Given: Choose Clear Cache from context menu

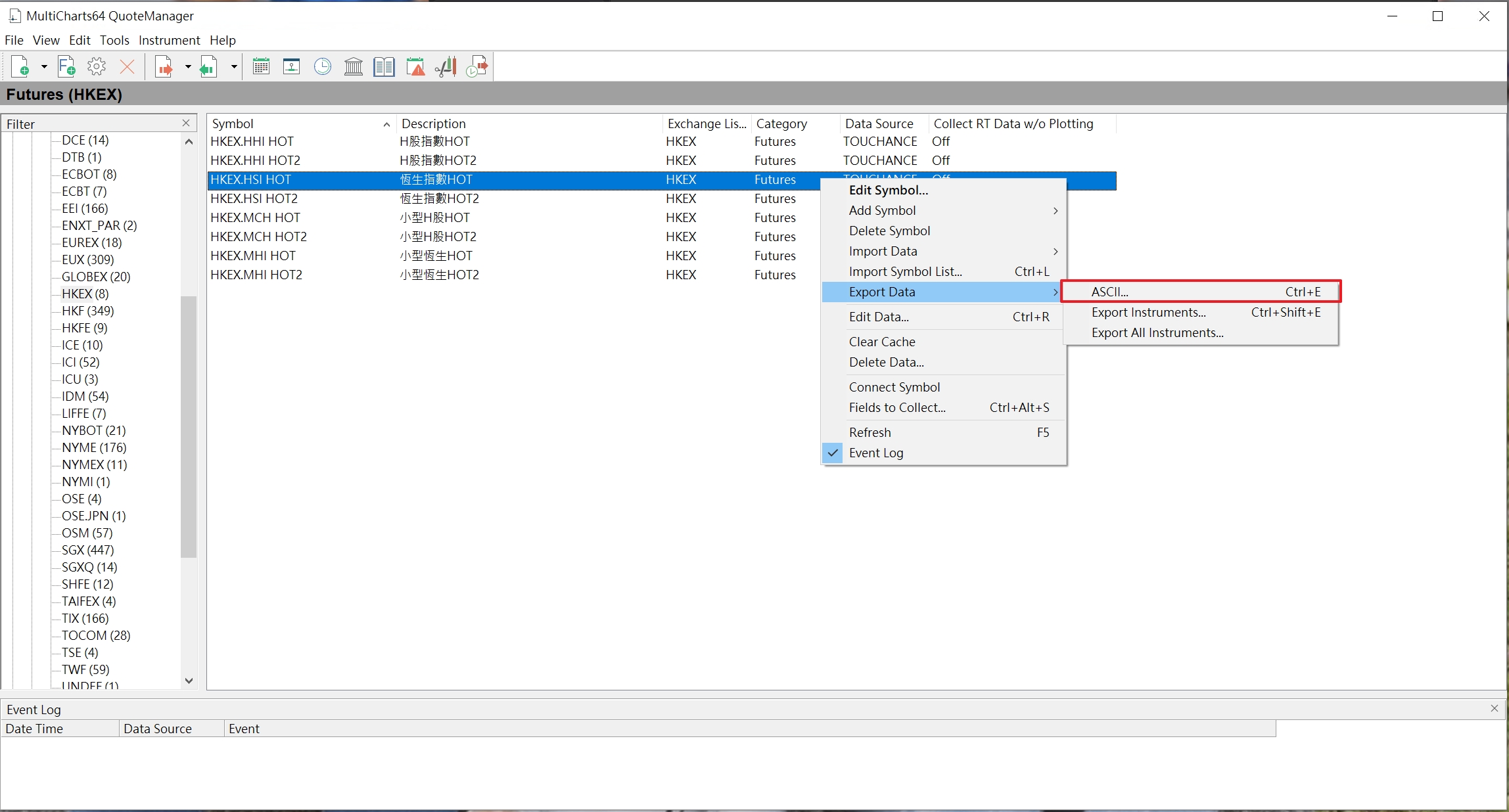Looking at the screenshot, I should [x=881, y=342].
